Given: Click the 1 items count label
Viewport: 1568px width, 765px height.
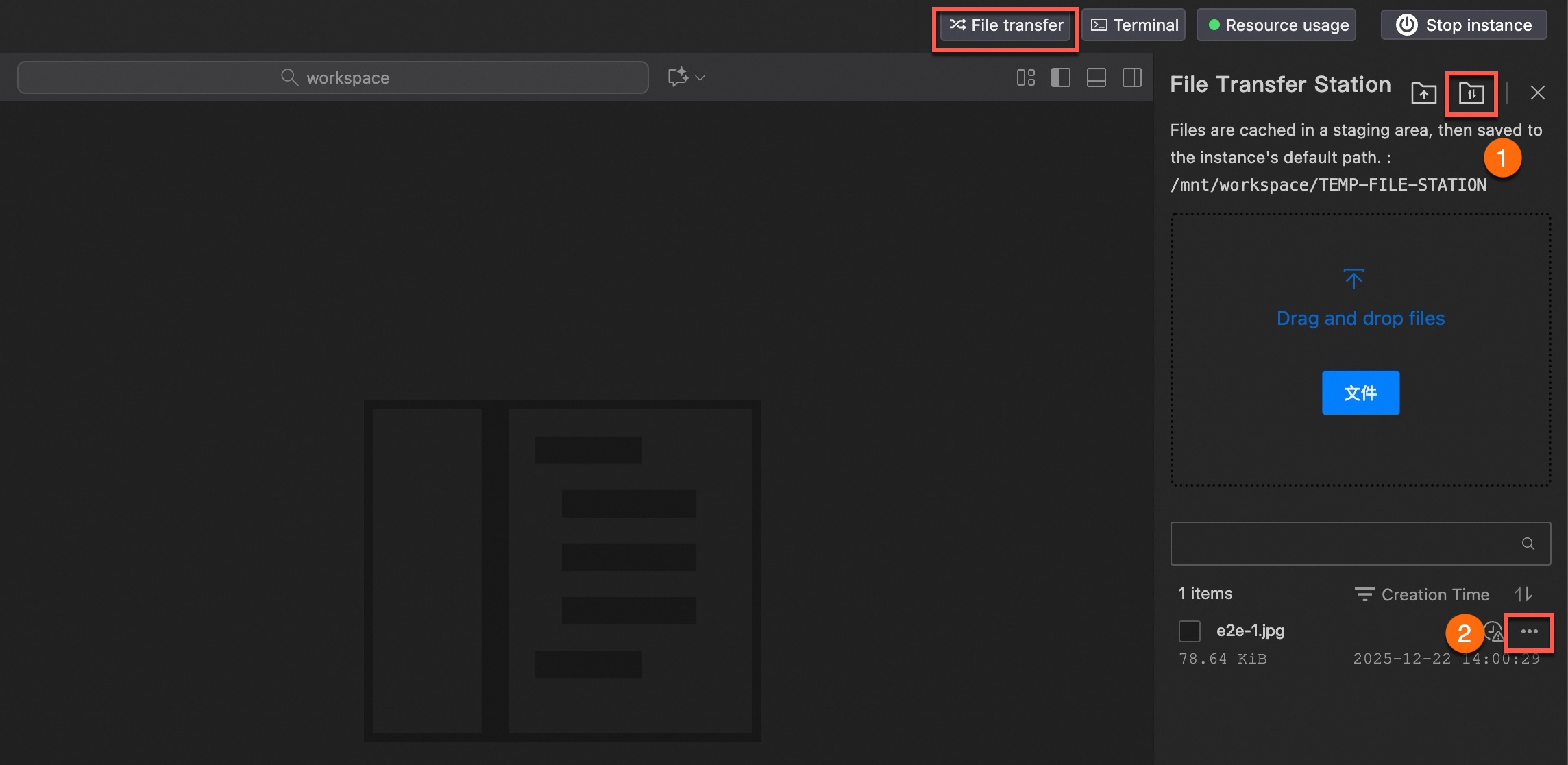Looking at the screenshot, I should [1205, 594].
